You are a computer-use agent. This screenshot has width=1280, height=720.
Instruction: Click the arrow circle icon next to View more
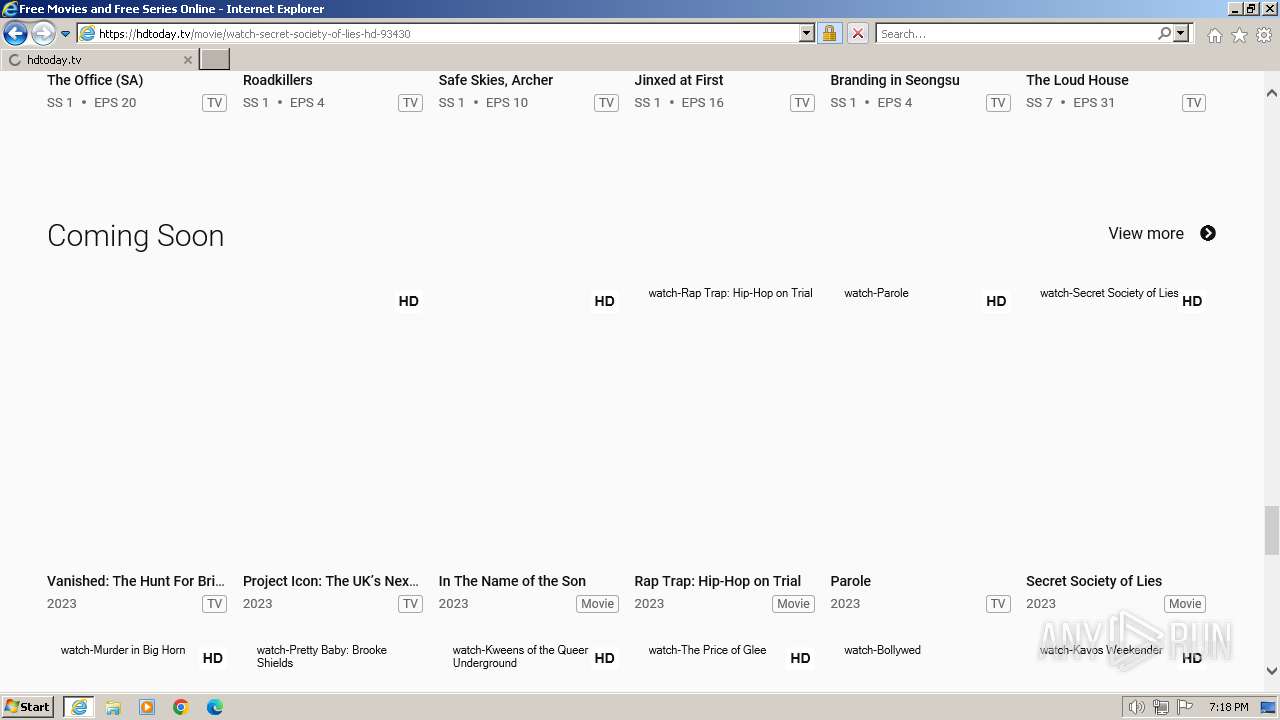click(1208, 233)
